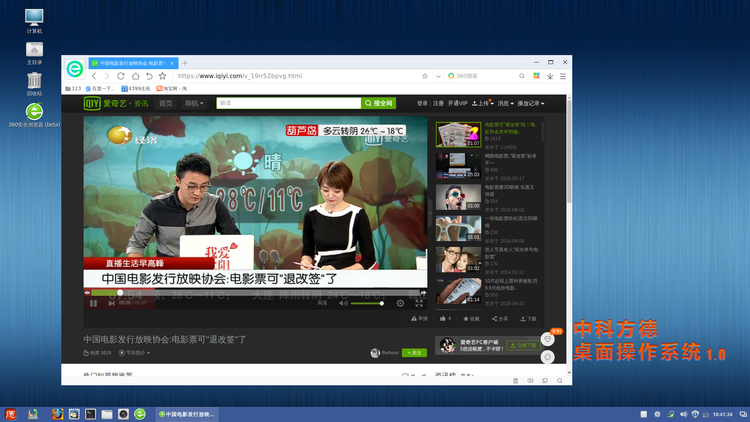Click the trash icon in browser status bar

click(x=515, y=381)
